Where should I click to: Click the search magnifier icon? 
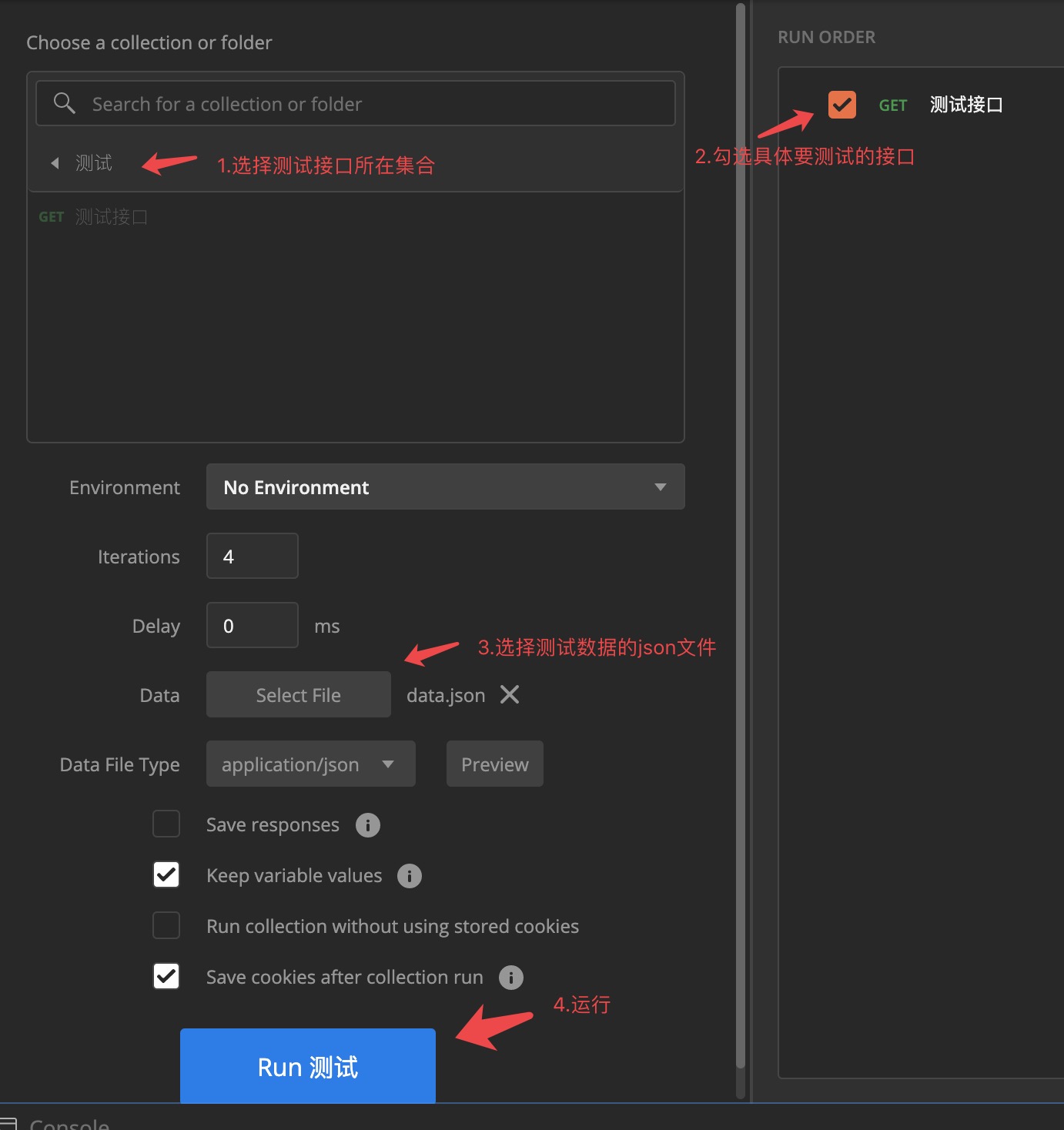(x=65, y=103)
